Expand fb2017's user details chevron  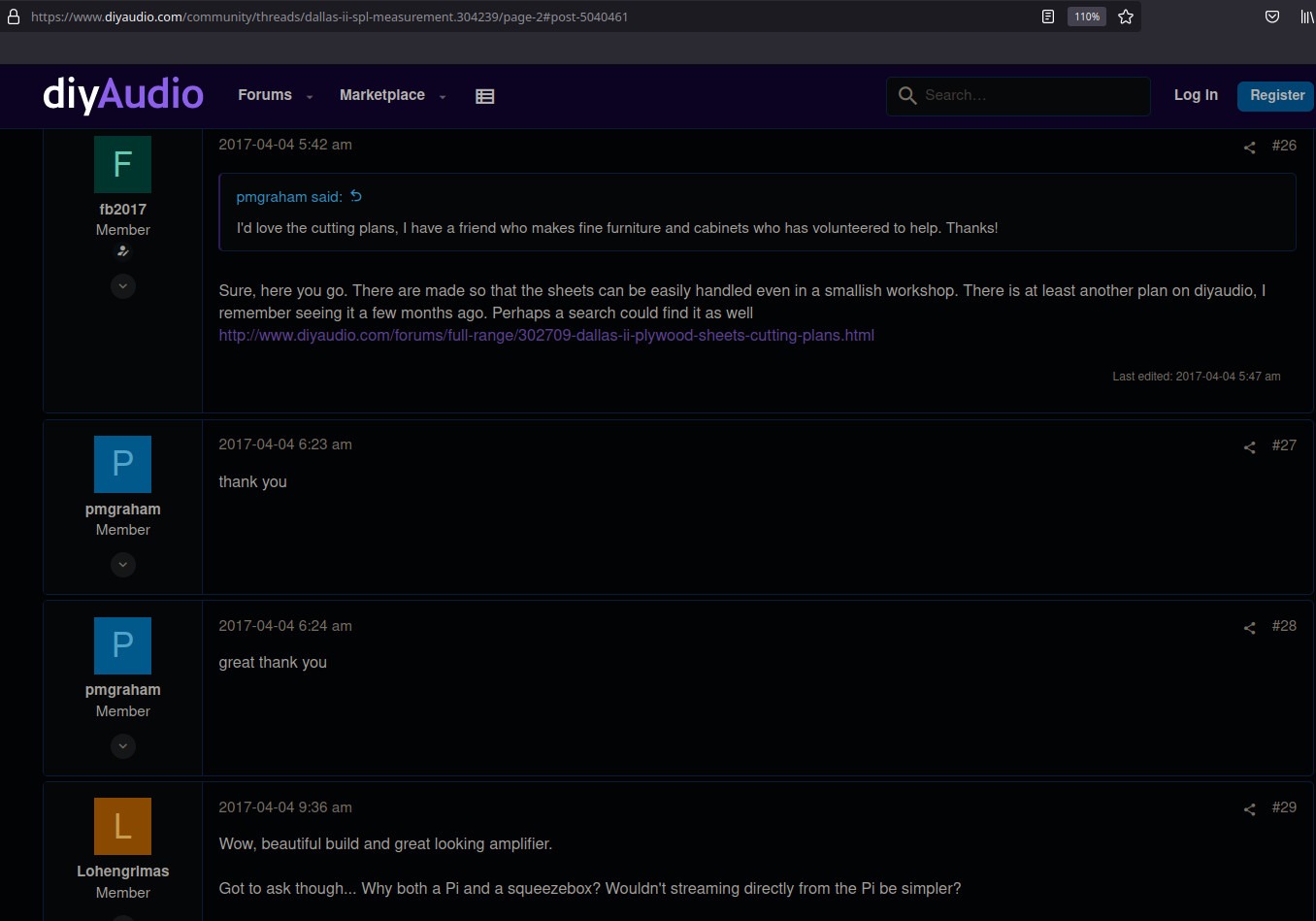(123, 286)
